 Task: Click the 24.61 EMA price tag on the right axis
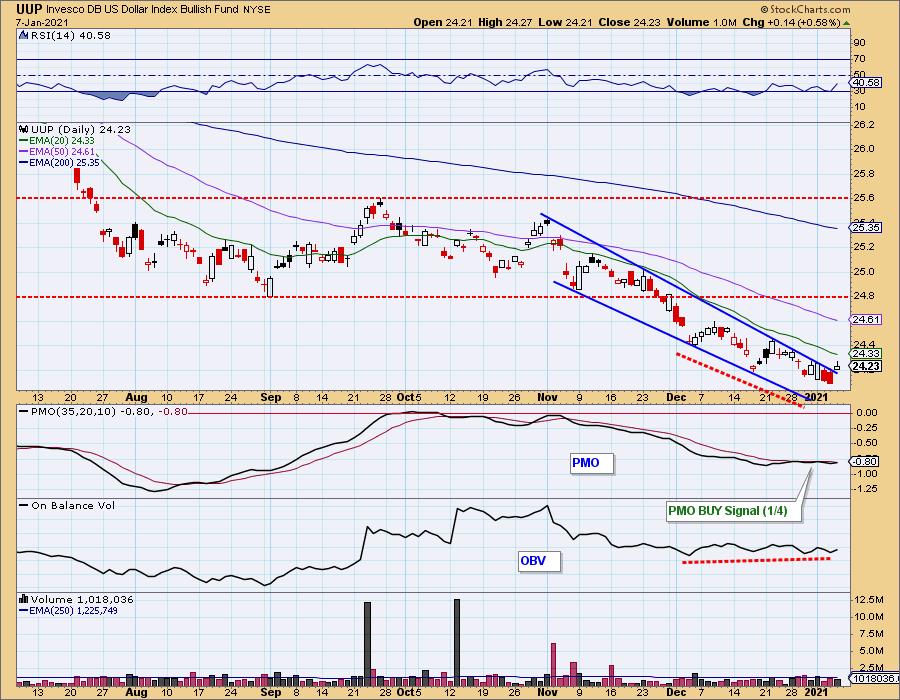[866, 320]
